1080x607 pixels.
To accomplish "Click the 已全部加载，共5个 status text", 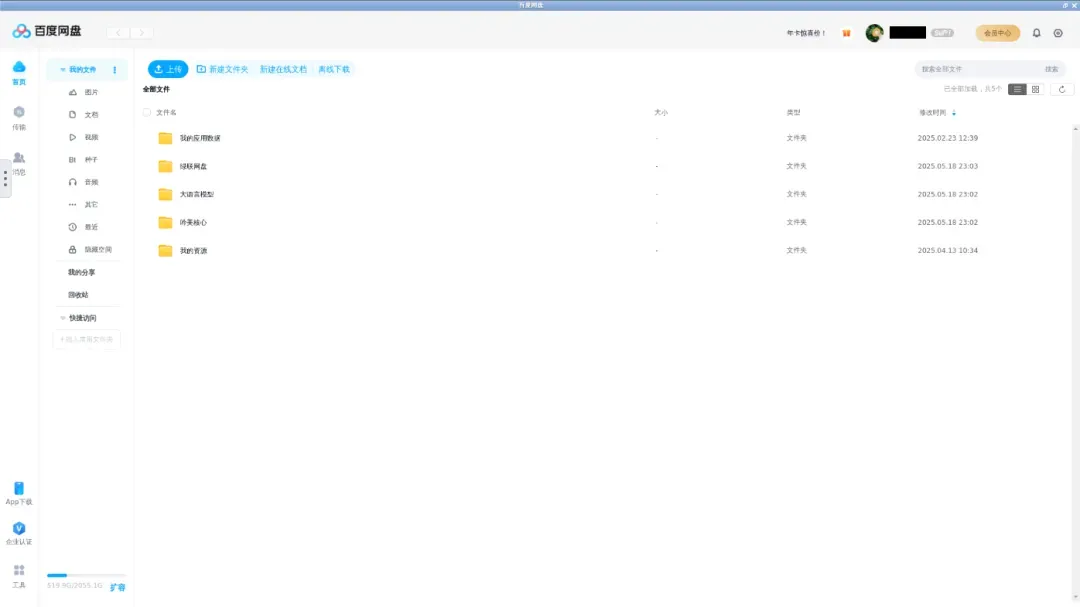I will point(973,90).
